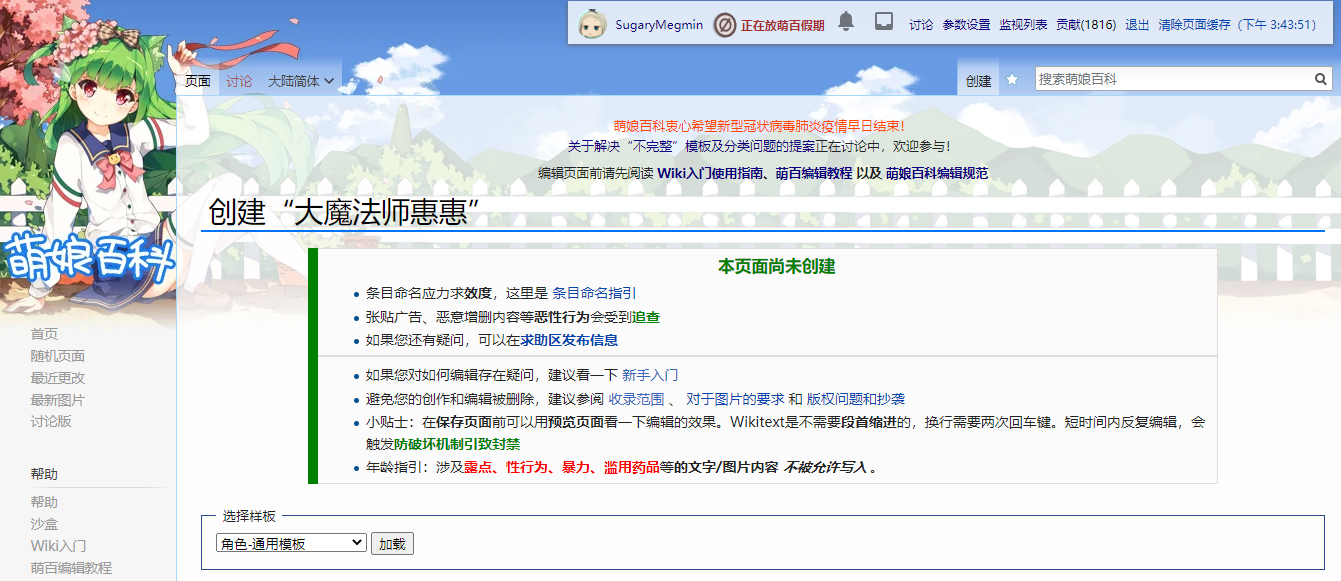Open the notices inbox tray icon

(x=883, y=22)
